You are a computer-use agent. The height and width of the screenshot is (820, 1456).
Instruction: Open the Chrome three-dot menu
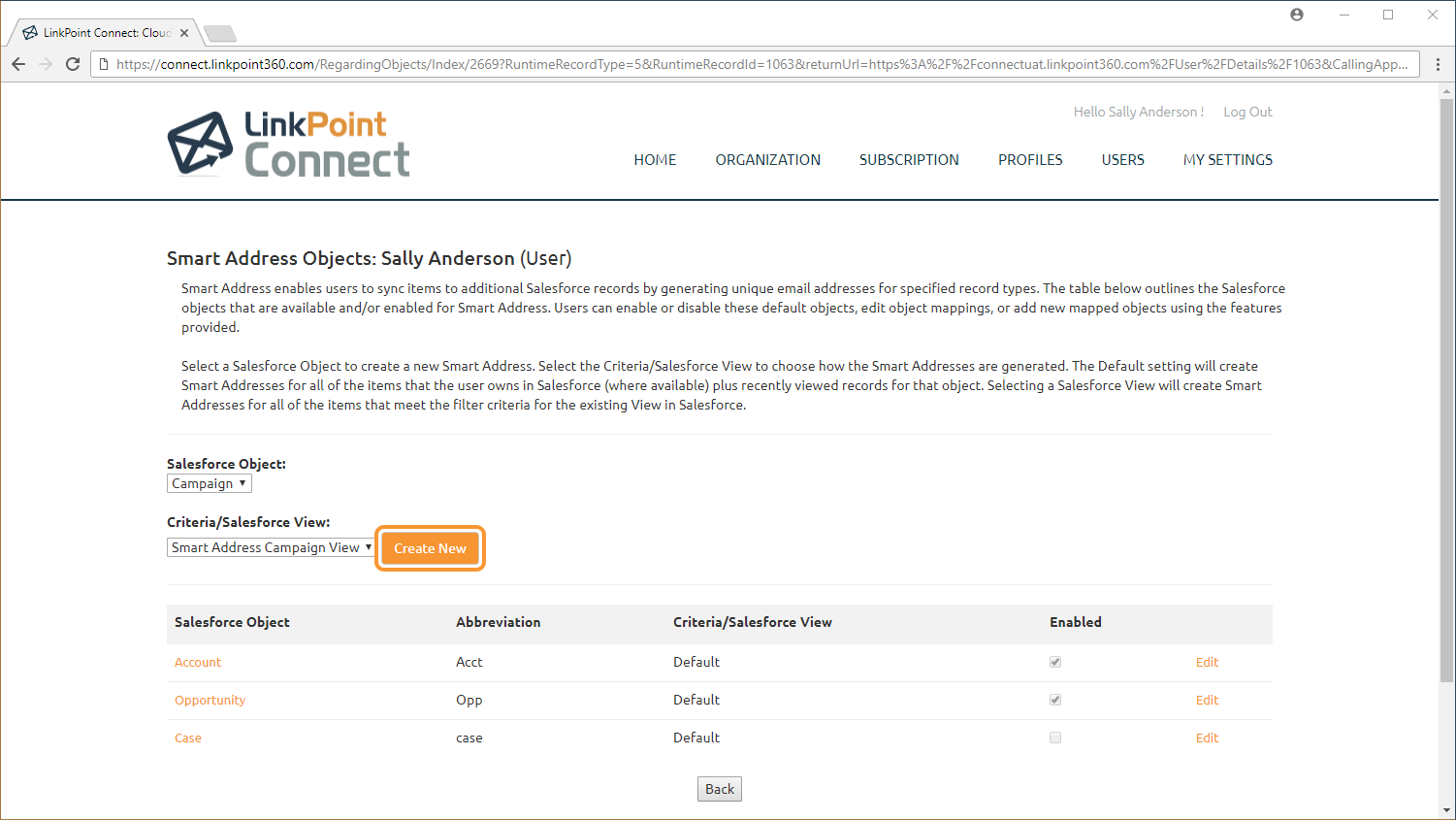pyautogui.click(x=1438, y=64)
